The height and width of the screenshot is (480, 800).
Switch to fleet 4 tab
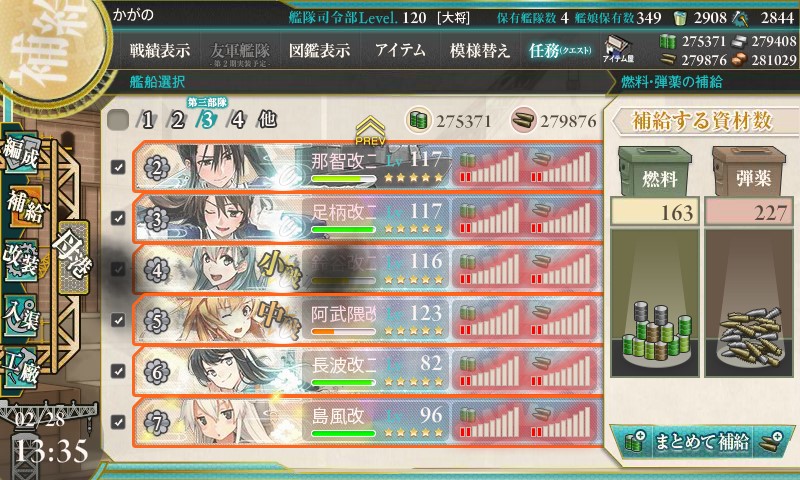click(237, 120)
